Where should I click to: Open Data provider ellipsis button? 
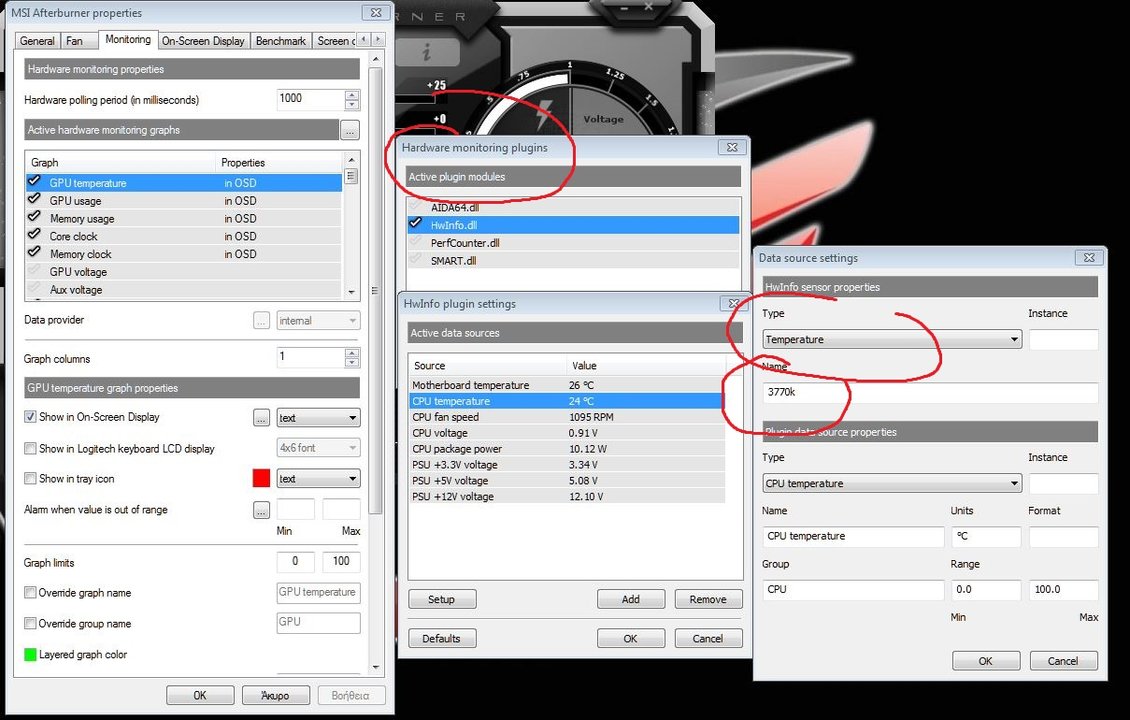(x=262, y=321)
